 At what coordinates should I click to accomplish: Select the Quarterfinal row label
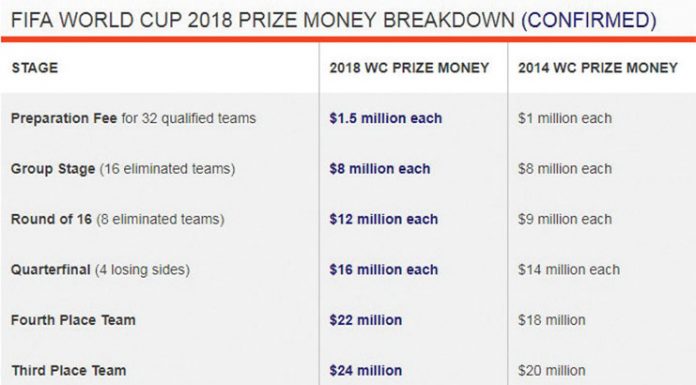pyautogui.click(x=100, y=270)
